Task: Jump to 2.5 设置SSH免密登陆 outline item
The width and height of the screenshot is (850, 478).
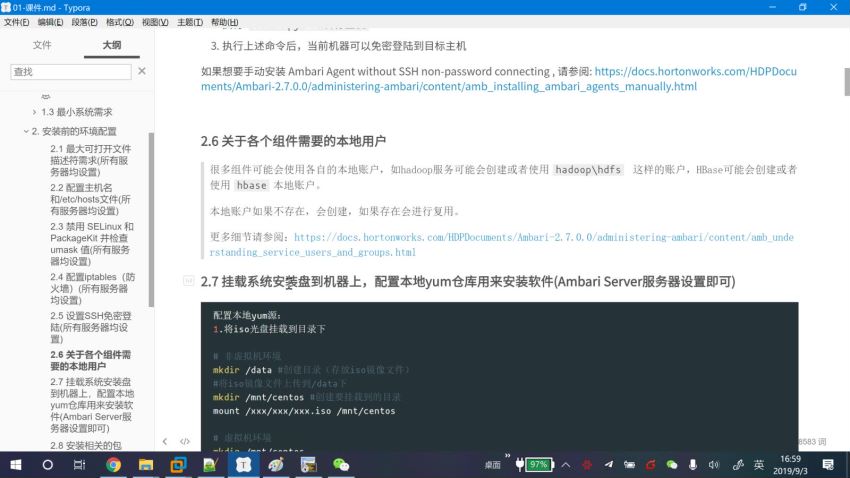Action: (x=91, y=327)
